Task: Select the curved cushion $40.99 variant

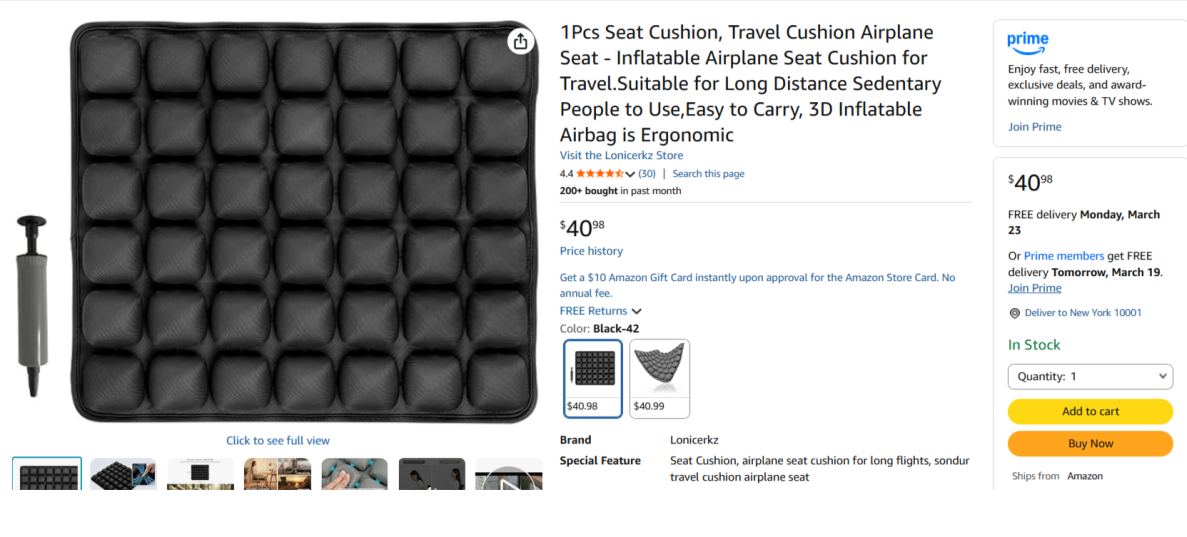Action: (659, 378)
